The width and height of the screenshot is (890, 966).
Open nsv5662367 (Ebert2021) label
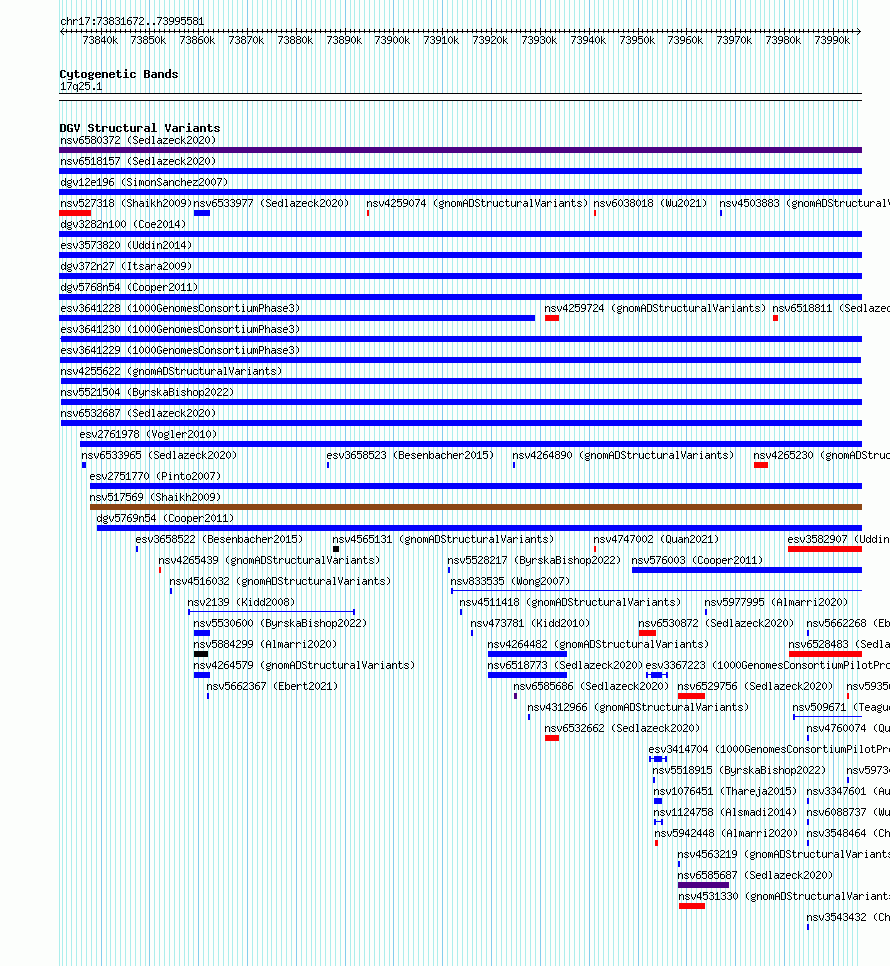(272, 686)
